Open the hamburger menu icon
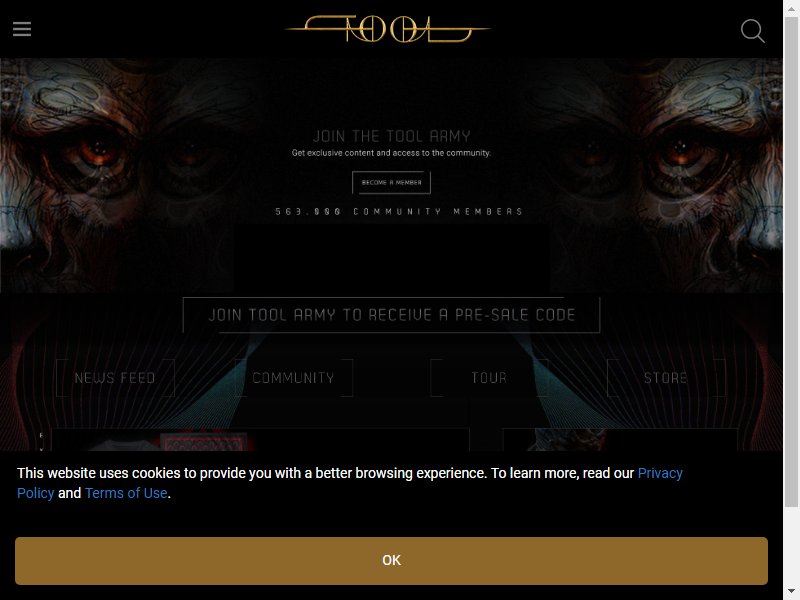This screenshot has width=800, height=600. (x=22, y=29)
